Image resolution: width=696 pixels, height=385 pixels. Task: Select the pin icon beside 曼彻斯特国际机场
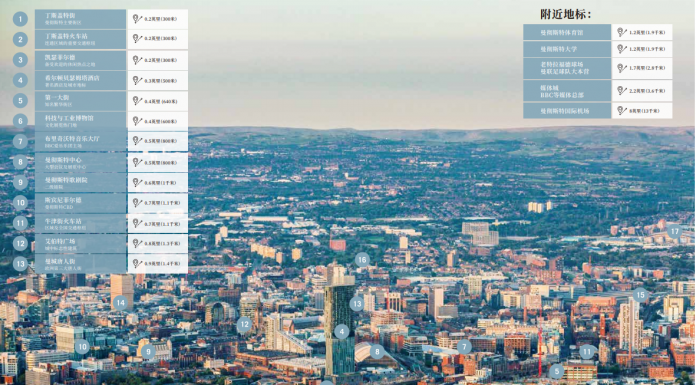click(x=622, y=111)
